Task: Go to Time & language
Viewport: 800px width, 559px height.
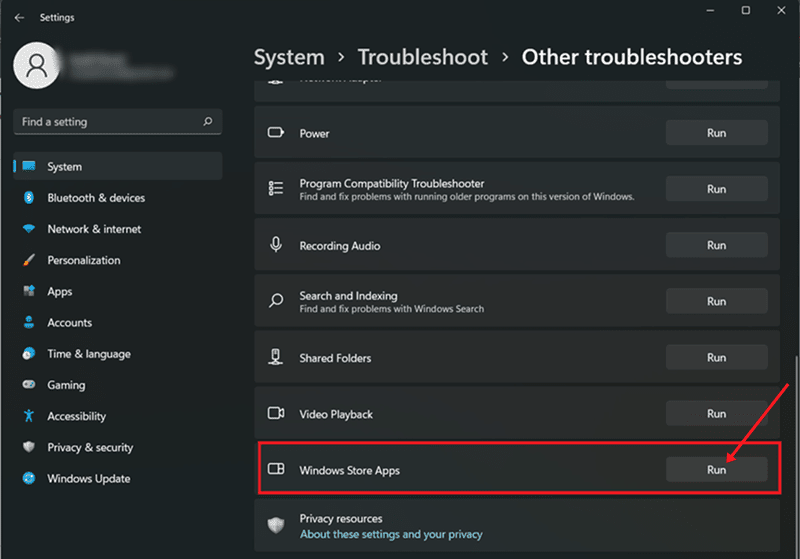Action: point(88,354)
